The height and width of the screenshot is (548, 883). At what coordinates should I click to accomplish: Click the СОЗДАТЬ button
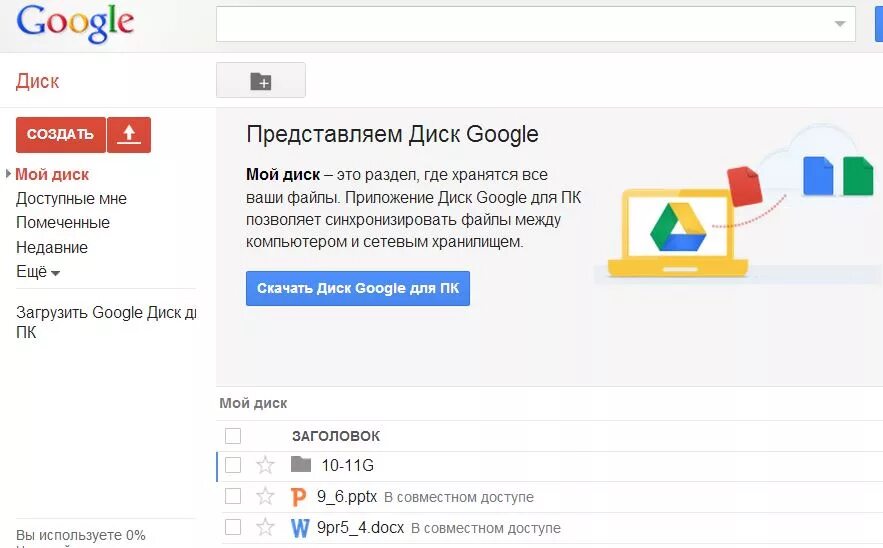60,135
